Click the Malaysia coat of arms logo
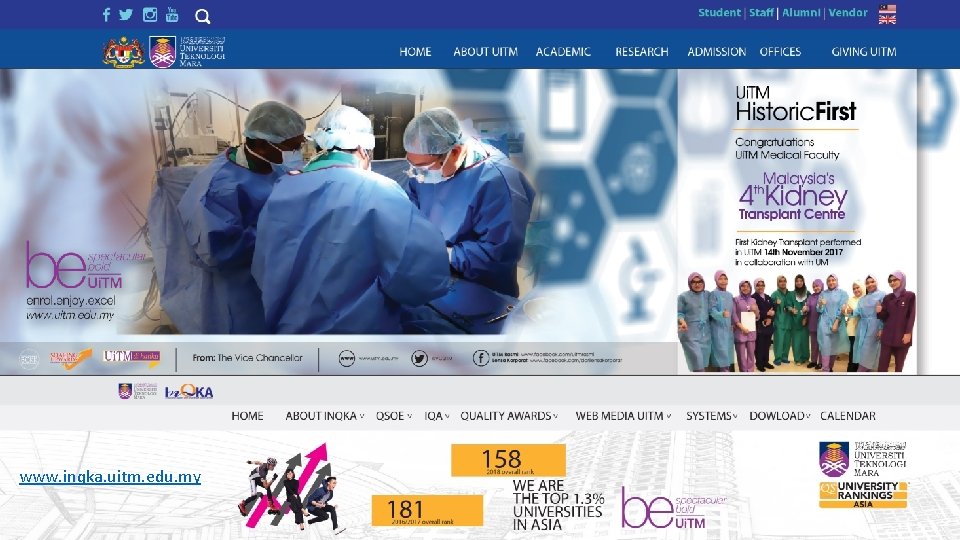960x540 pixels. [x=124, y=51]
